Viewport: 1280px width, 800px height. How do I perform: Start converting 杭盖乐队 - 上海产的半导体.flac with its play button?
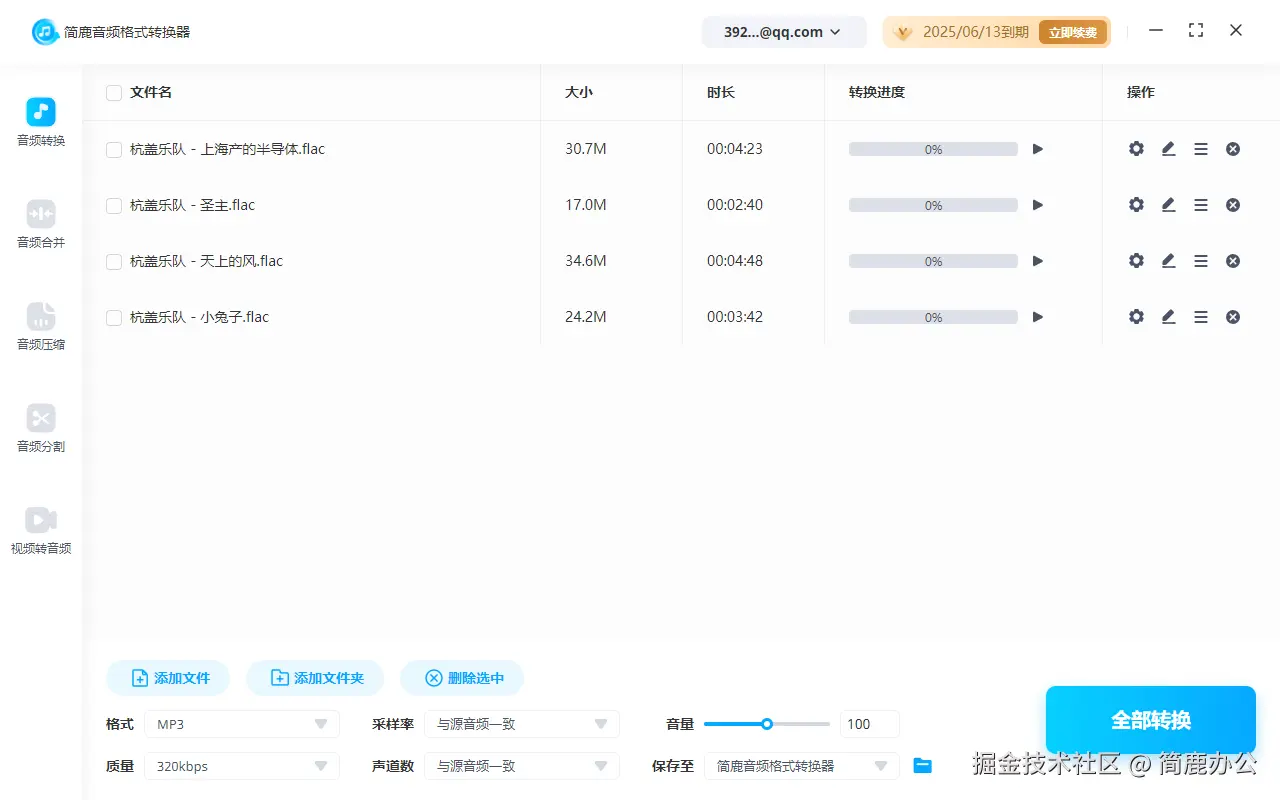1037,148
